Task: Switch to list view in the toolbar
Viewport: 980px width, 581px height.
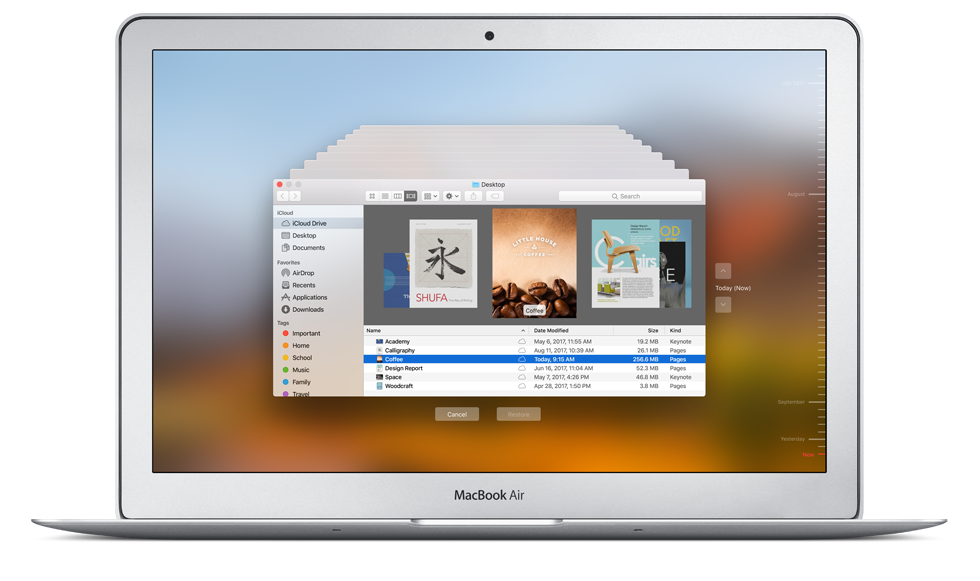Action: [385, 196]
